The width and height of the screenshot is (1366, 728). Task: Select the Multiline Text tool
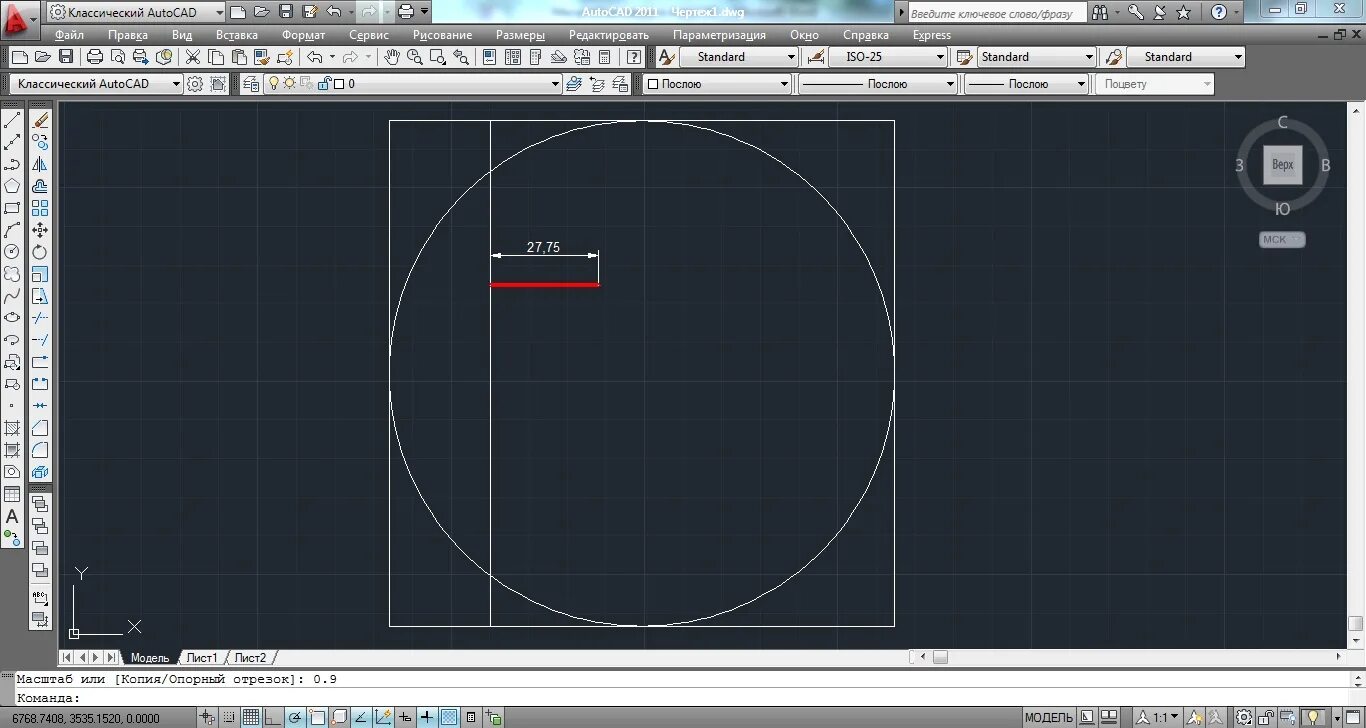pyautogui.click(x=12, y=516)
